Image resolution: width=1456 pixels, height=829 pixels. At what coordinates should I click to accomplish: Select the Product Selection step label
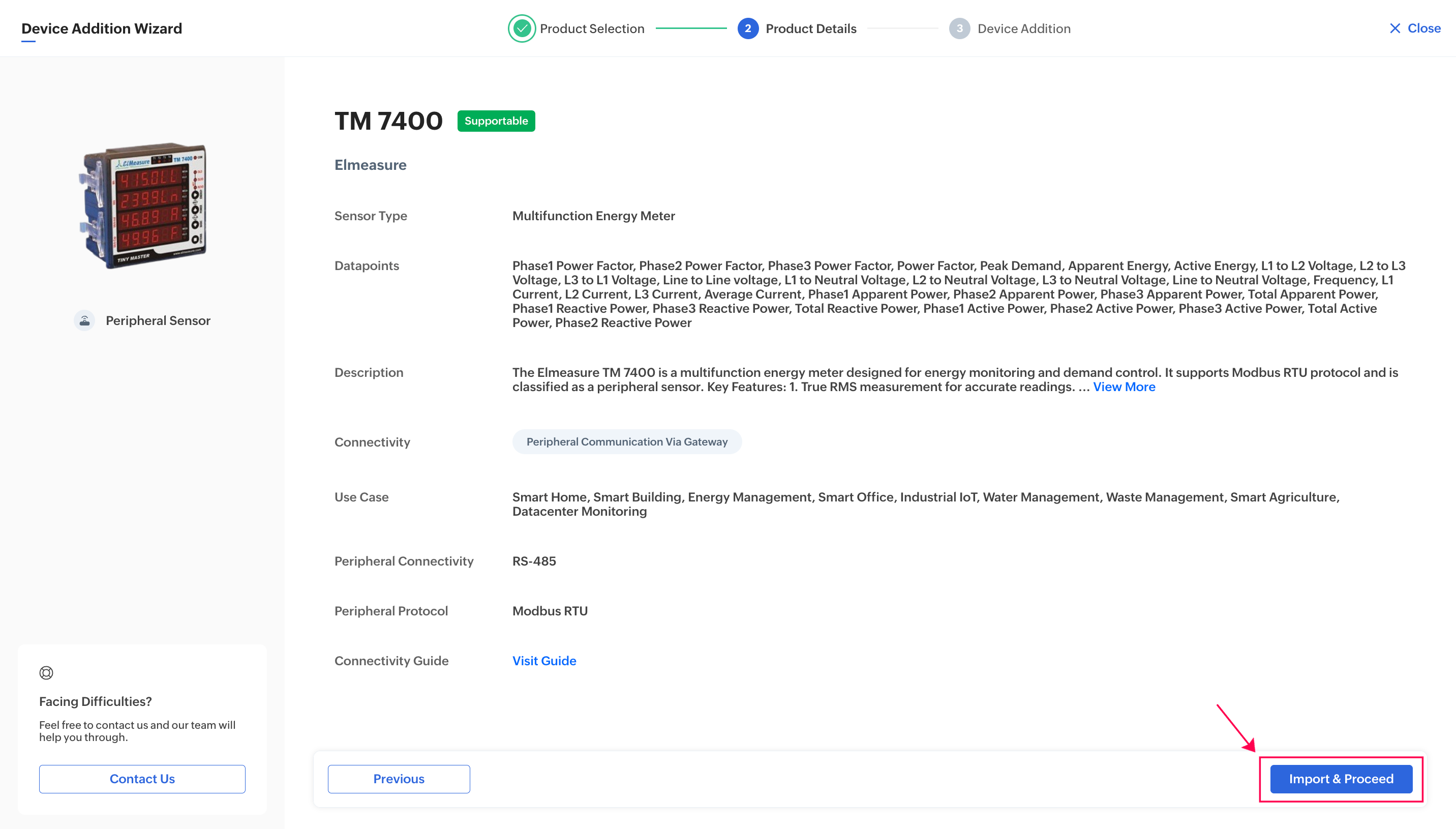pos(592,28)
